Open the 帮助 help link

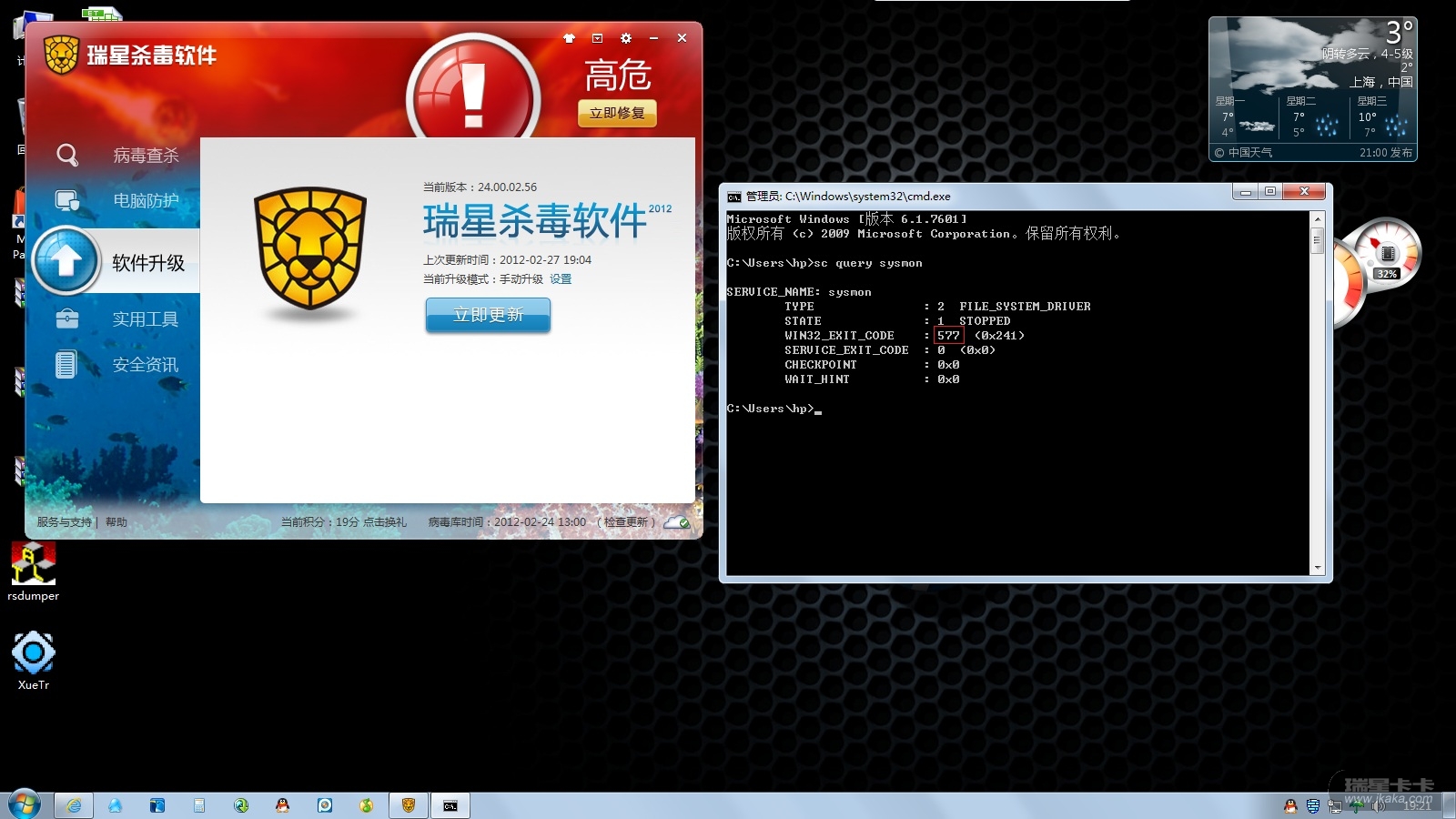tap(116, 522)
